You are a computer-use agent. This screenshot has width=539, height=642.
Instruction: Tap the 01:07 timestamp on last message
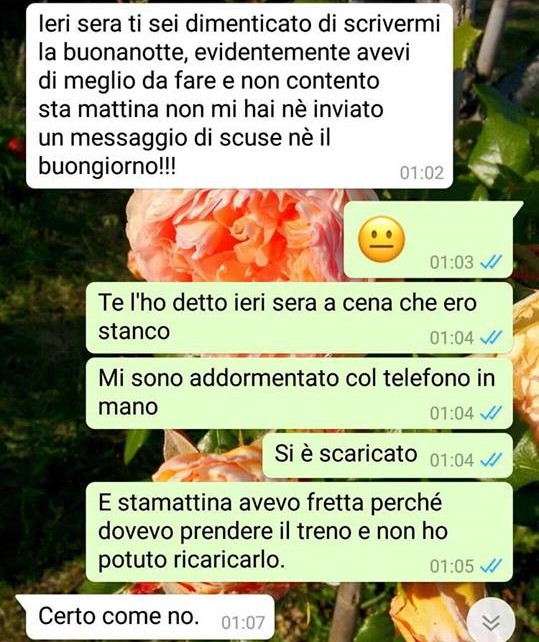click(x=243, y=623)
